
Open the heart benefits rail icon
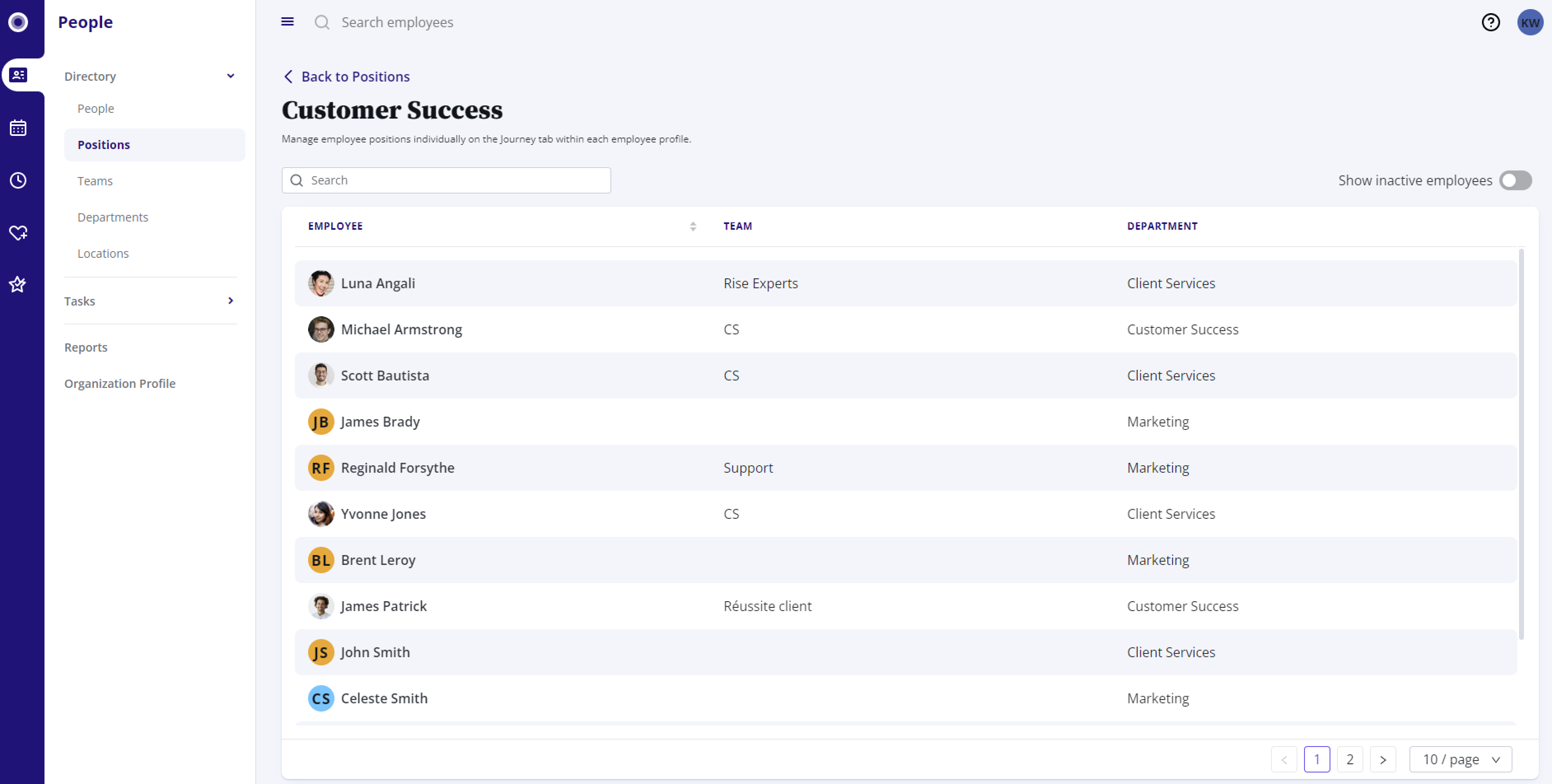pyautogui.click(x=18, y=232)
